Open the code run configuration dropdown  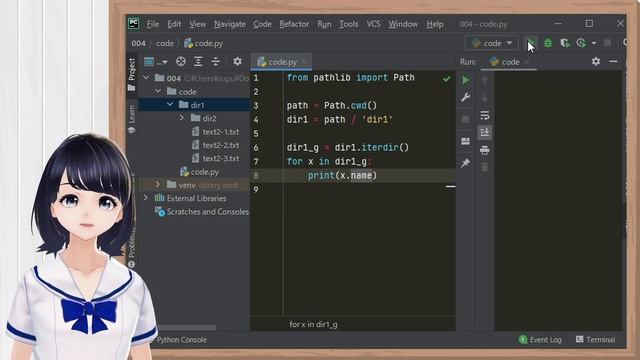pyautogui.click(x=491, y=43)
